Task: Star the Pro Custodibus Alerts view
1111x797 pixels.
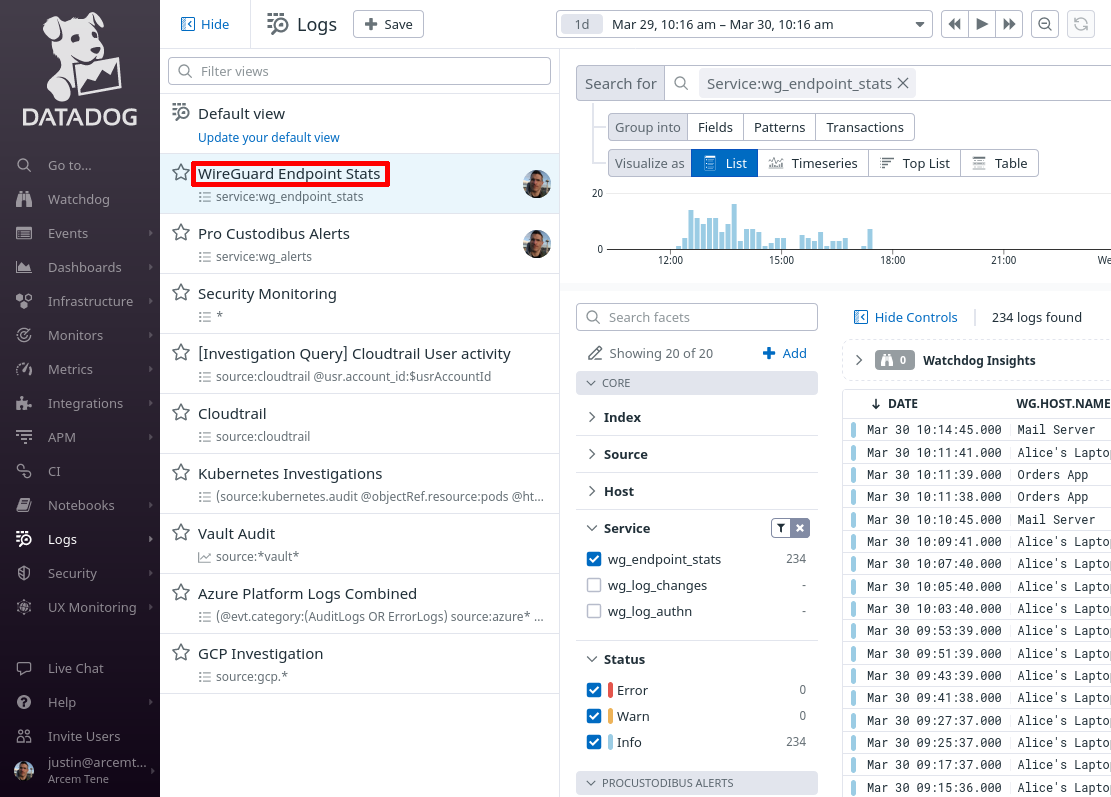Action: tap(181, 232)
